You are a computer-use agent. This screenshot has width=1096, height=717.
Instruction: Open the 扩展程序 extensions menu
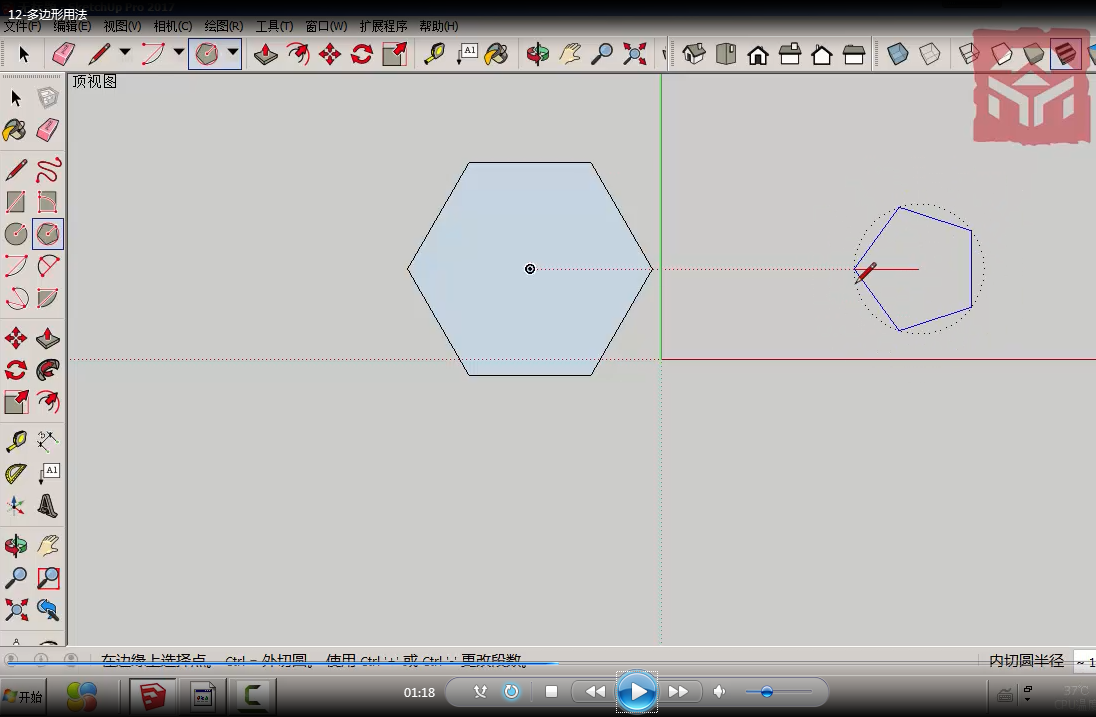coord(383,26)
